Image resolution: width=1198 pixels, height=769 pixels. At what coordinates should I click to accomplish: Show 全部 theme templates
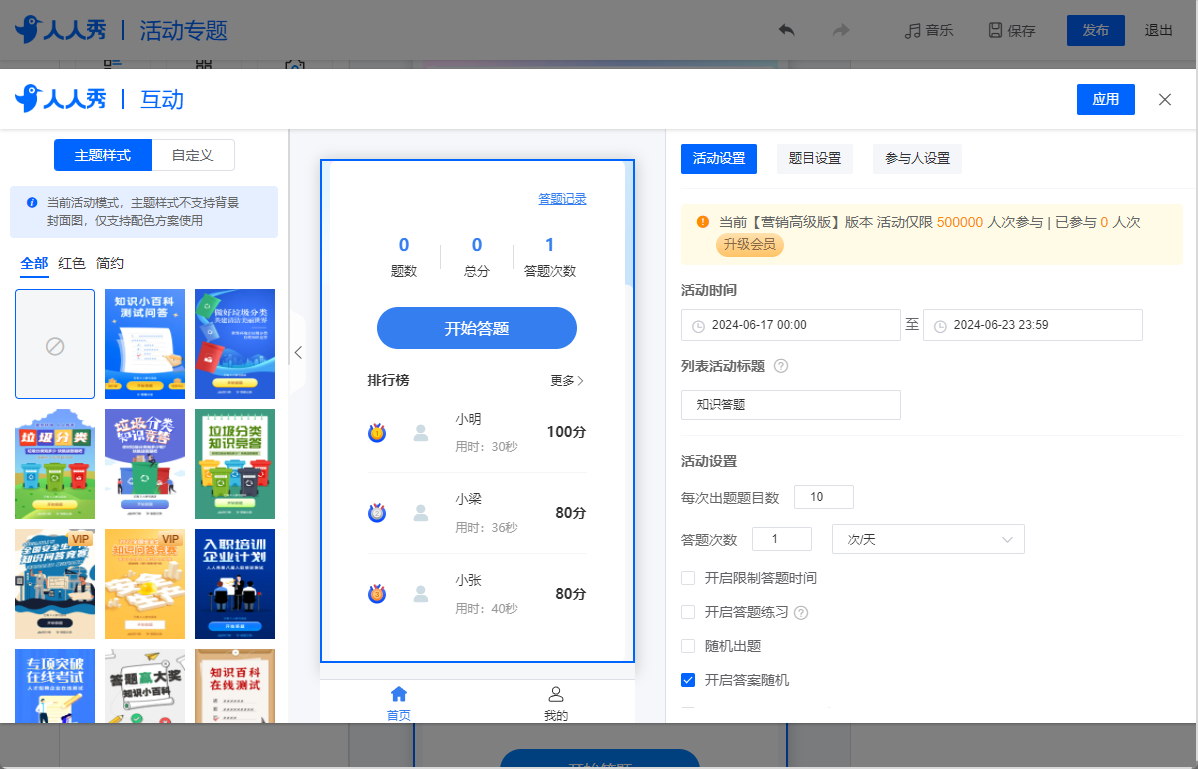click(34, 263)
